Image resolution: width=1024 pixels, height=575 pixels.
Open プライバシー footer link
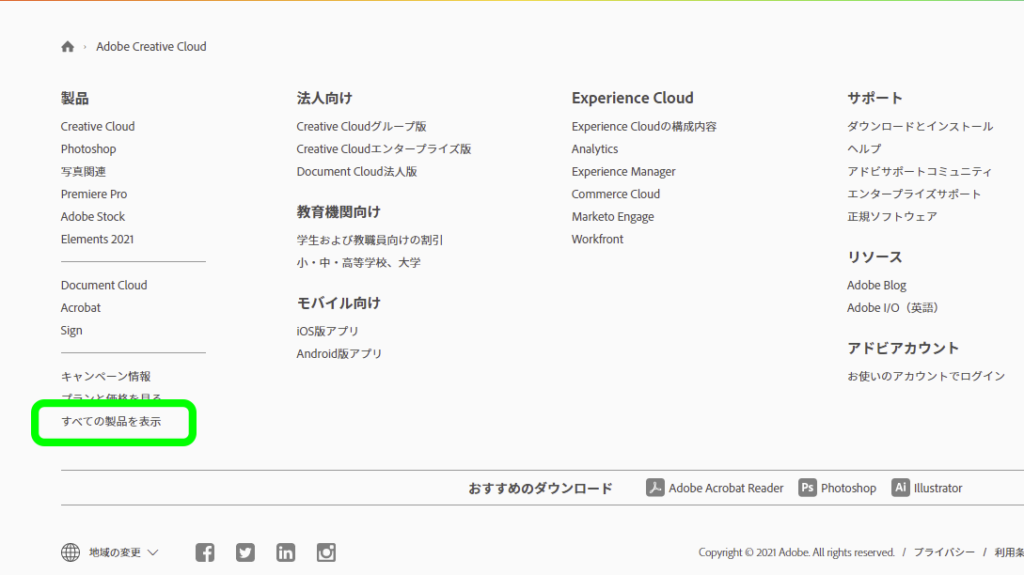(944, 553)
